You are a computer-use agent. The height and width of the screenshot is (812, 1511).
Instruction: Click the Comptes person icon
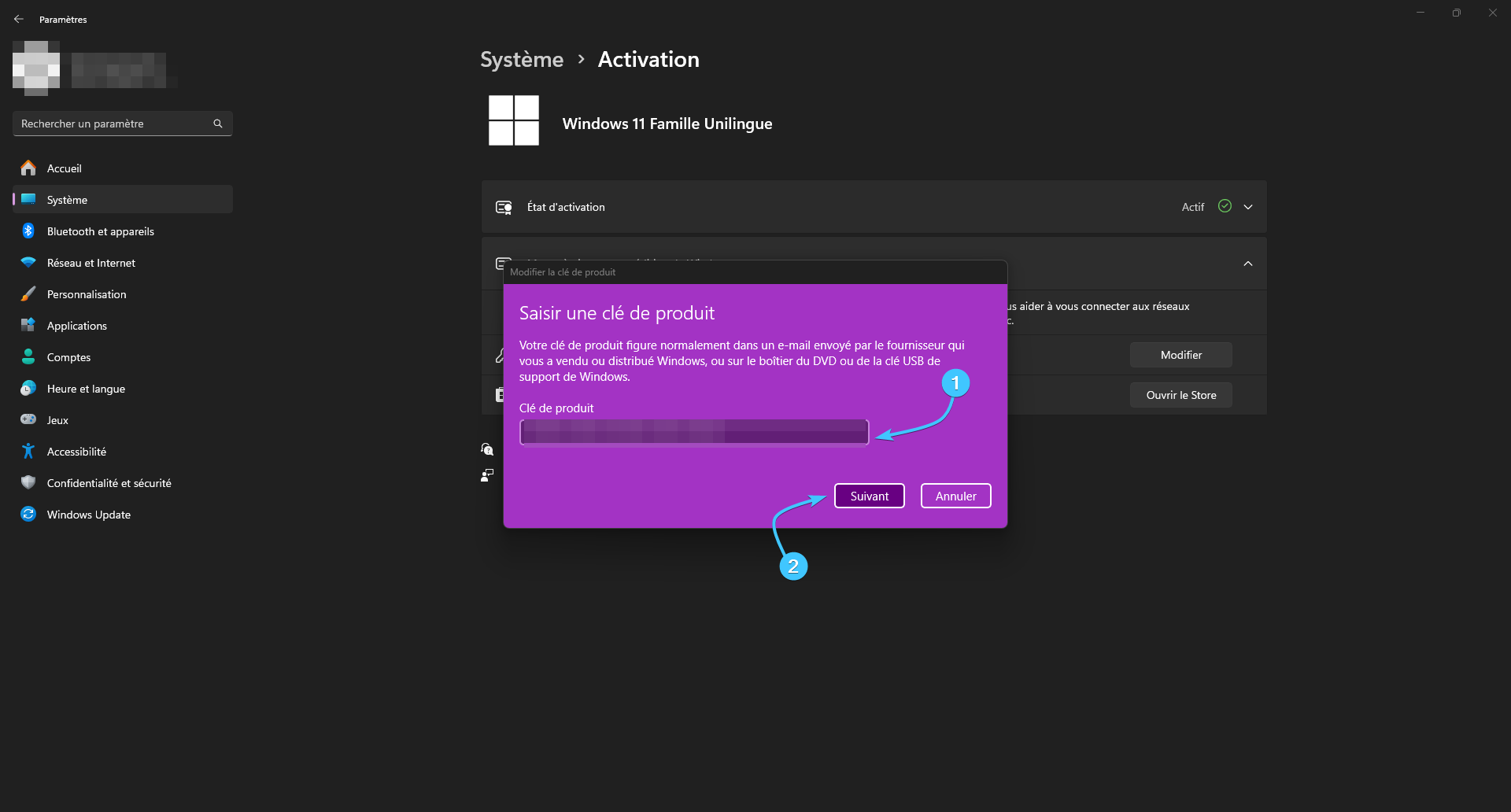pos(28,356)
